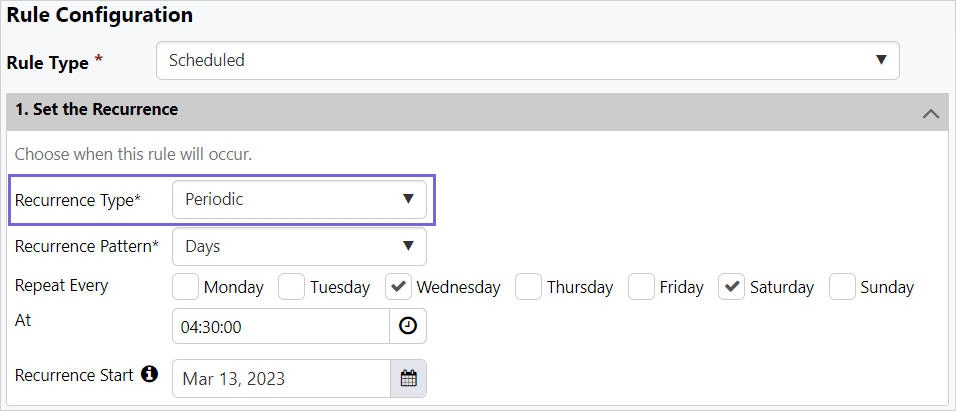This screenshot has width=956, height=411.
Task: Uncheck the Wednesday checkbox
Action: pos(398,287)
